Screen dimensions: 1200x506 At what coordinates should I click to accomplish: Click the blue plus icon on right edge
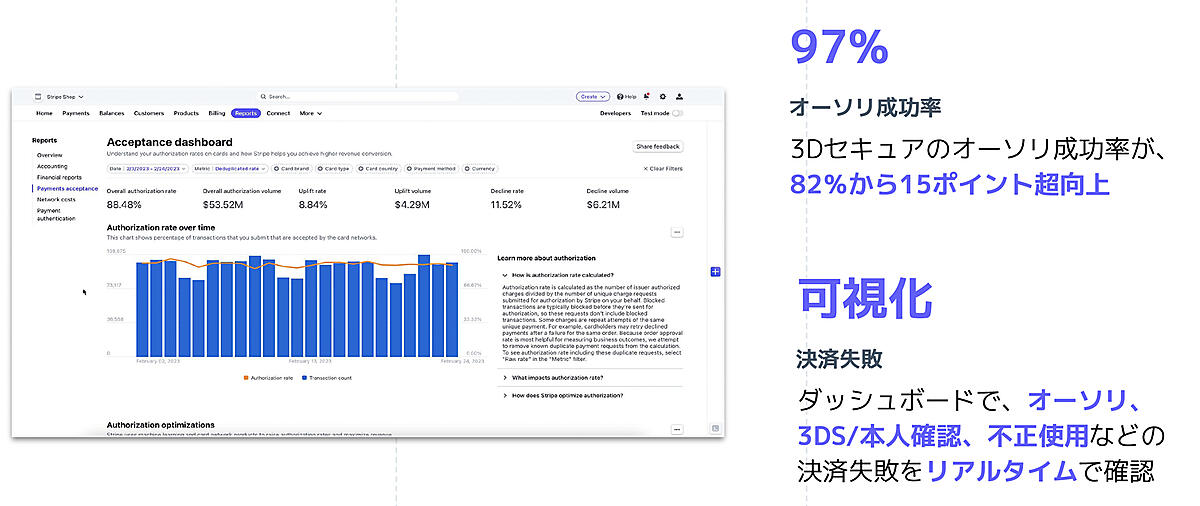point(715,271)
